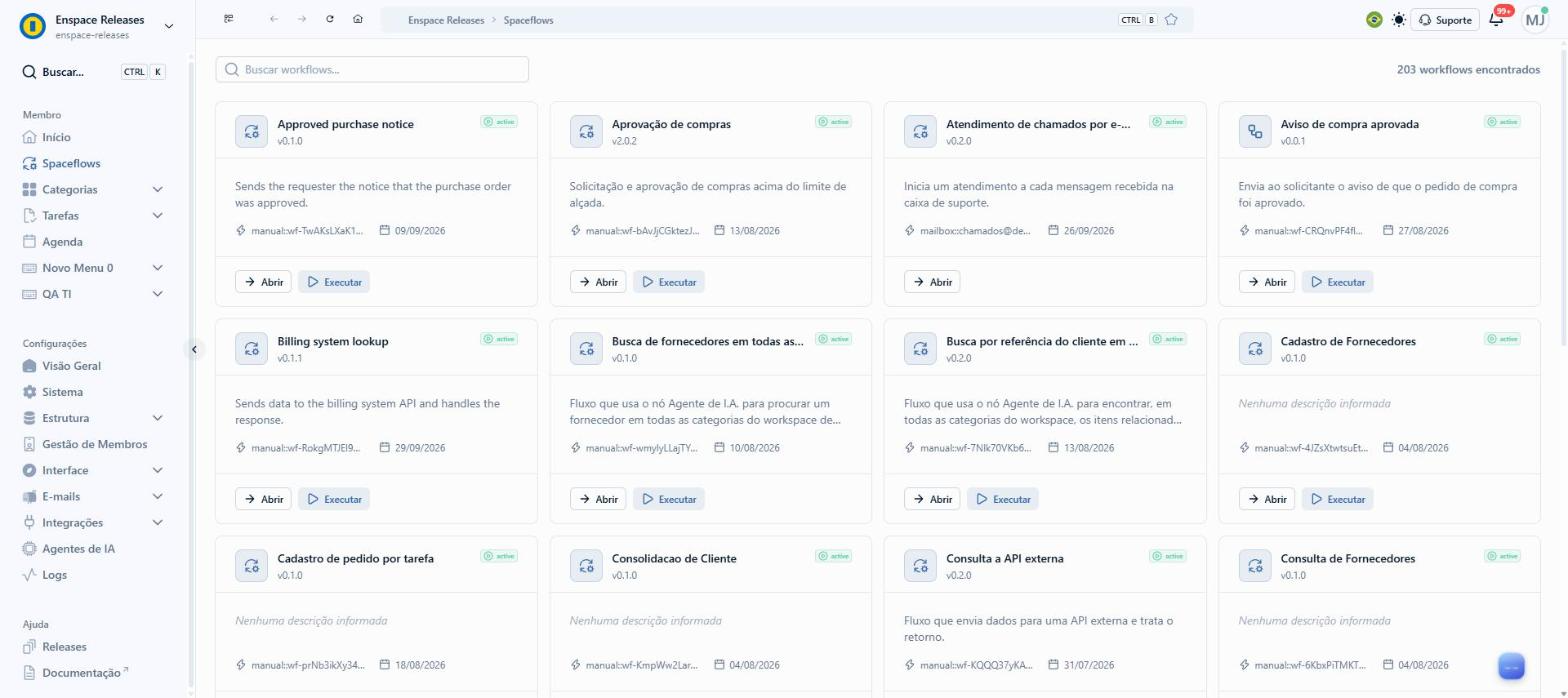This screenshot has height=698, width=1568.
Task: Click the 203 workflows encontrados text
Action: click(x=1468, y=70)
